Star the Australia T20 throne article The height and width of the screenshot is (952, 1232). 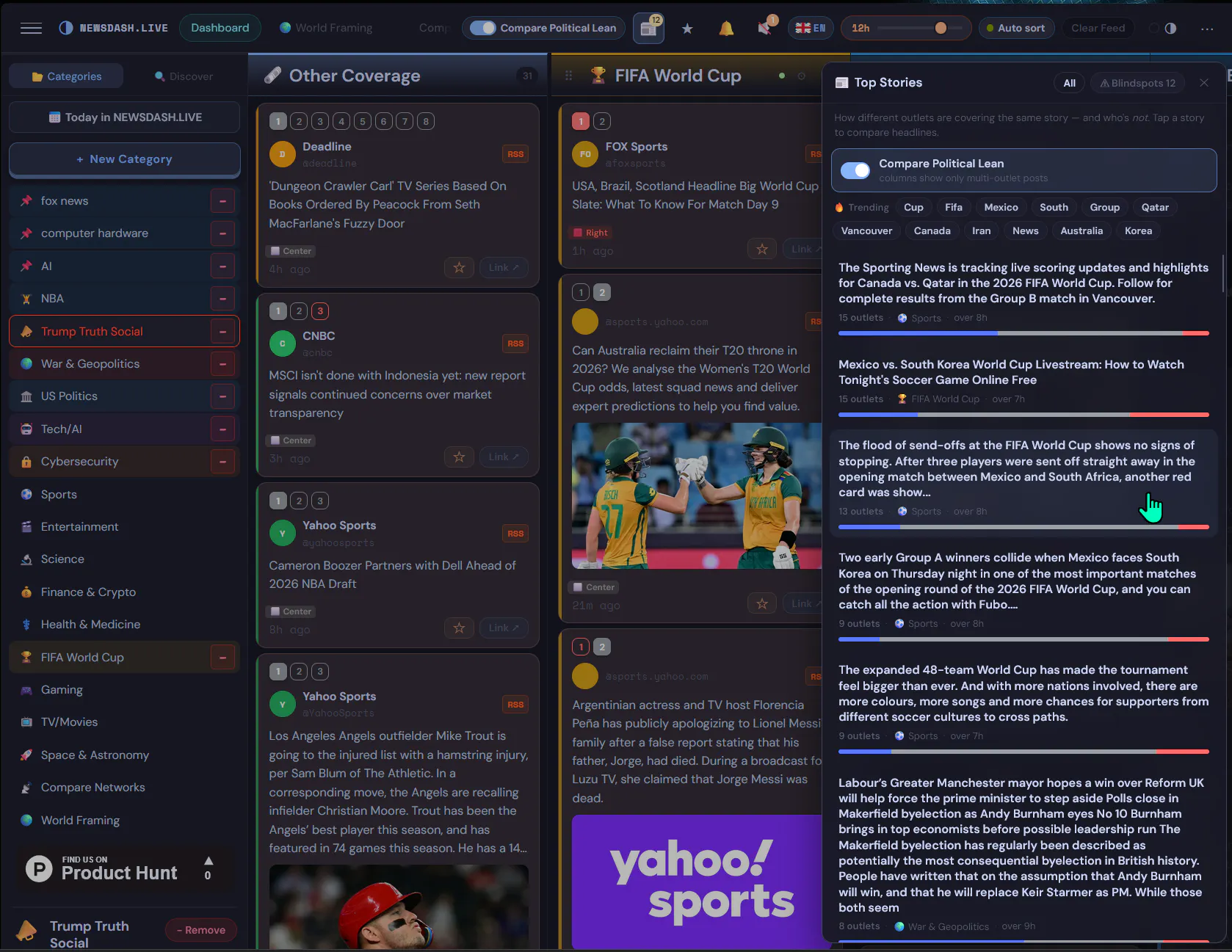762,603
